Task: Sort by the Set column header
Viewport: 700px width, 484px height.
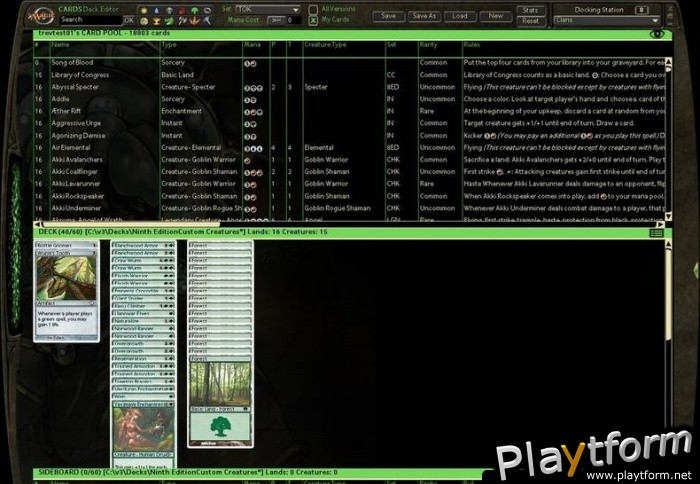Action: 392,45
